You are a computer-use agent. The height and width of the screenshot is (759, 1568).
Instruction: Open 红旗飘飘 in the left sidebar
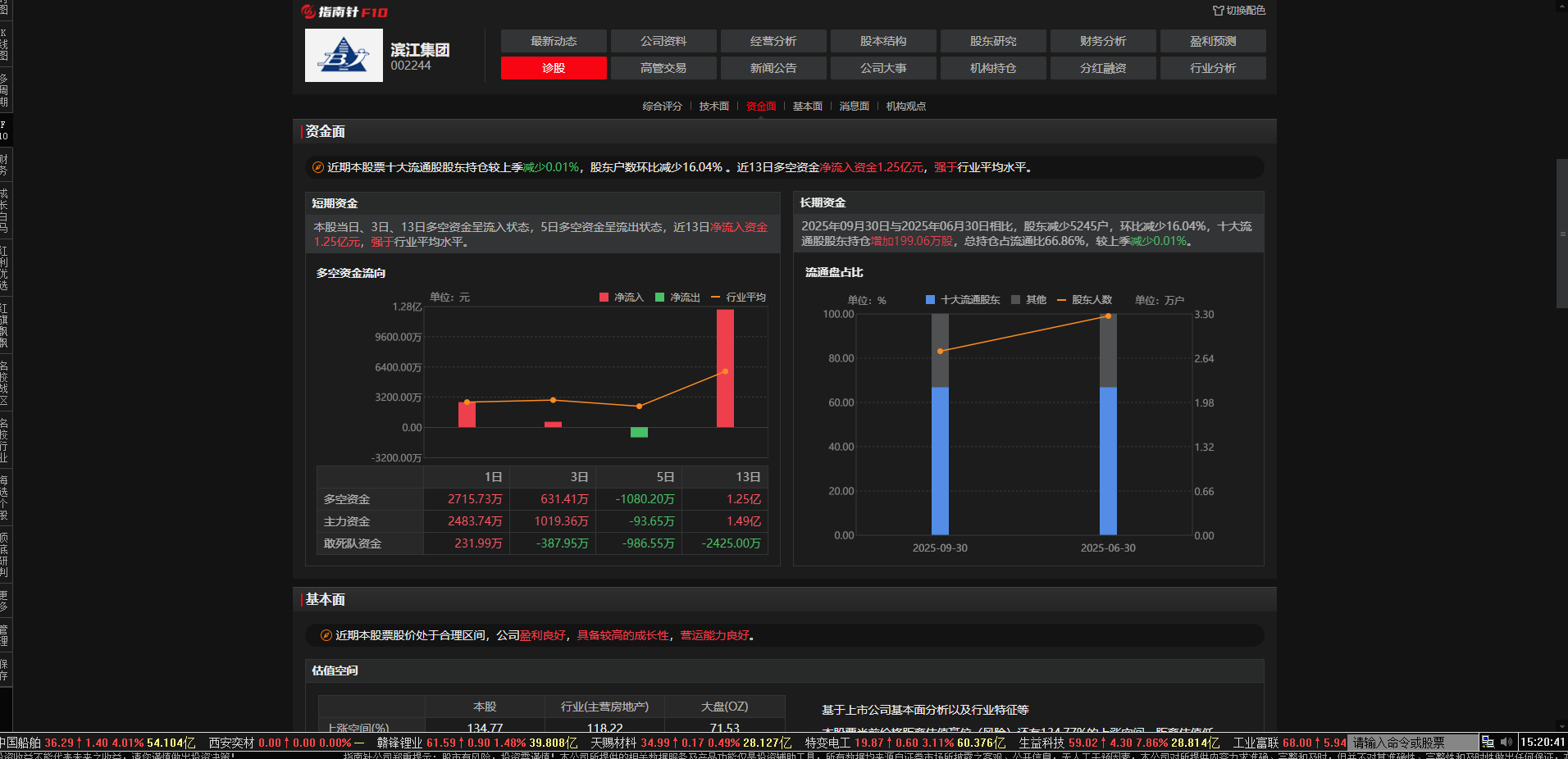tap(4, 325)
